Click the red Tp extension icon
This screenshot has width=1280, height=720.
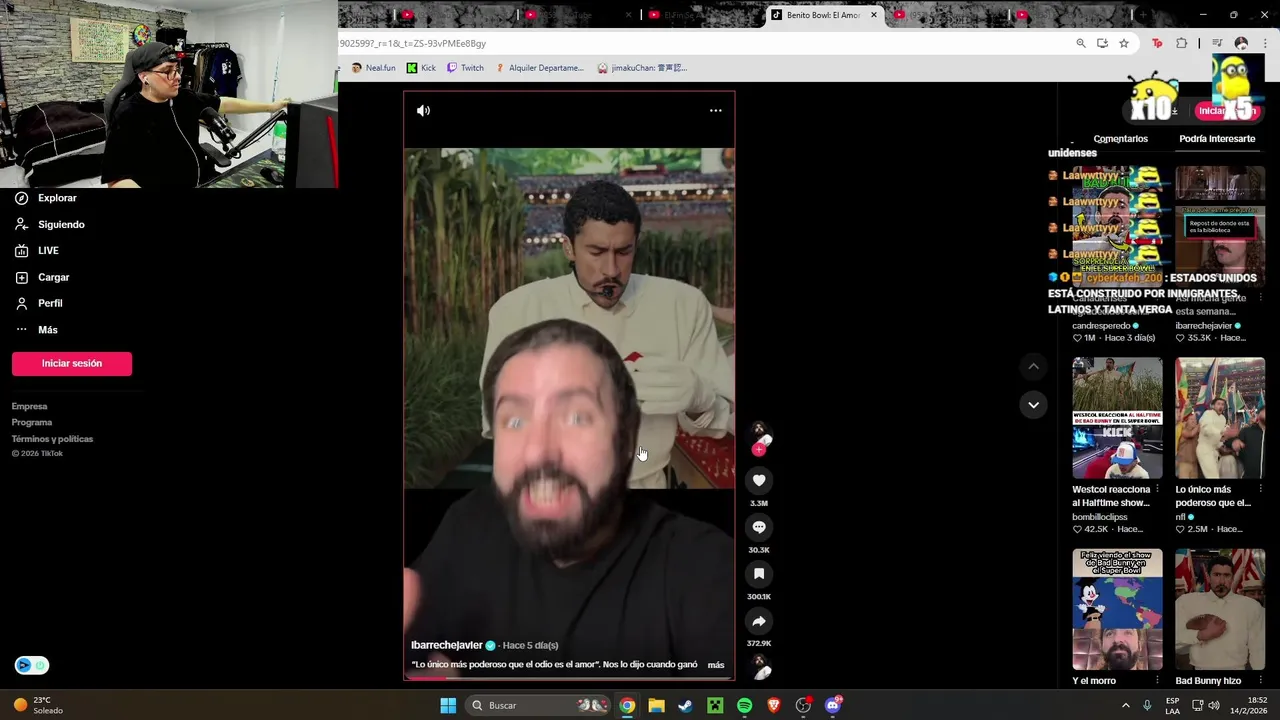pos(1157,44)
